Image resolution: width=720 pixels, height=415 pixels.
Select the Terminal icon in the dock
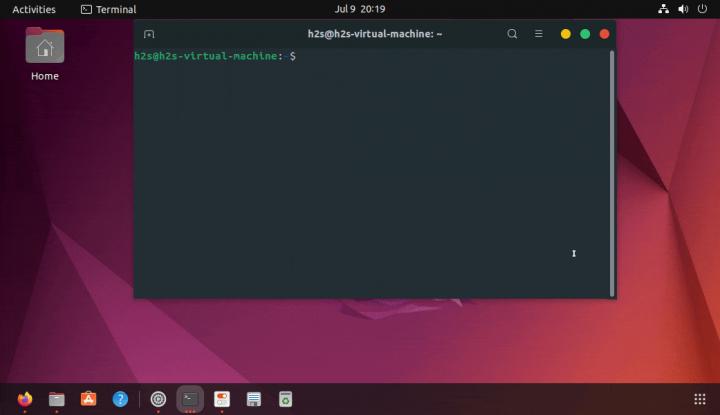(190, 399)
